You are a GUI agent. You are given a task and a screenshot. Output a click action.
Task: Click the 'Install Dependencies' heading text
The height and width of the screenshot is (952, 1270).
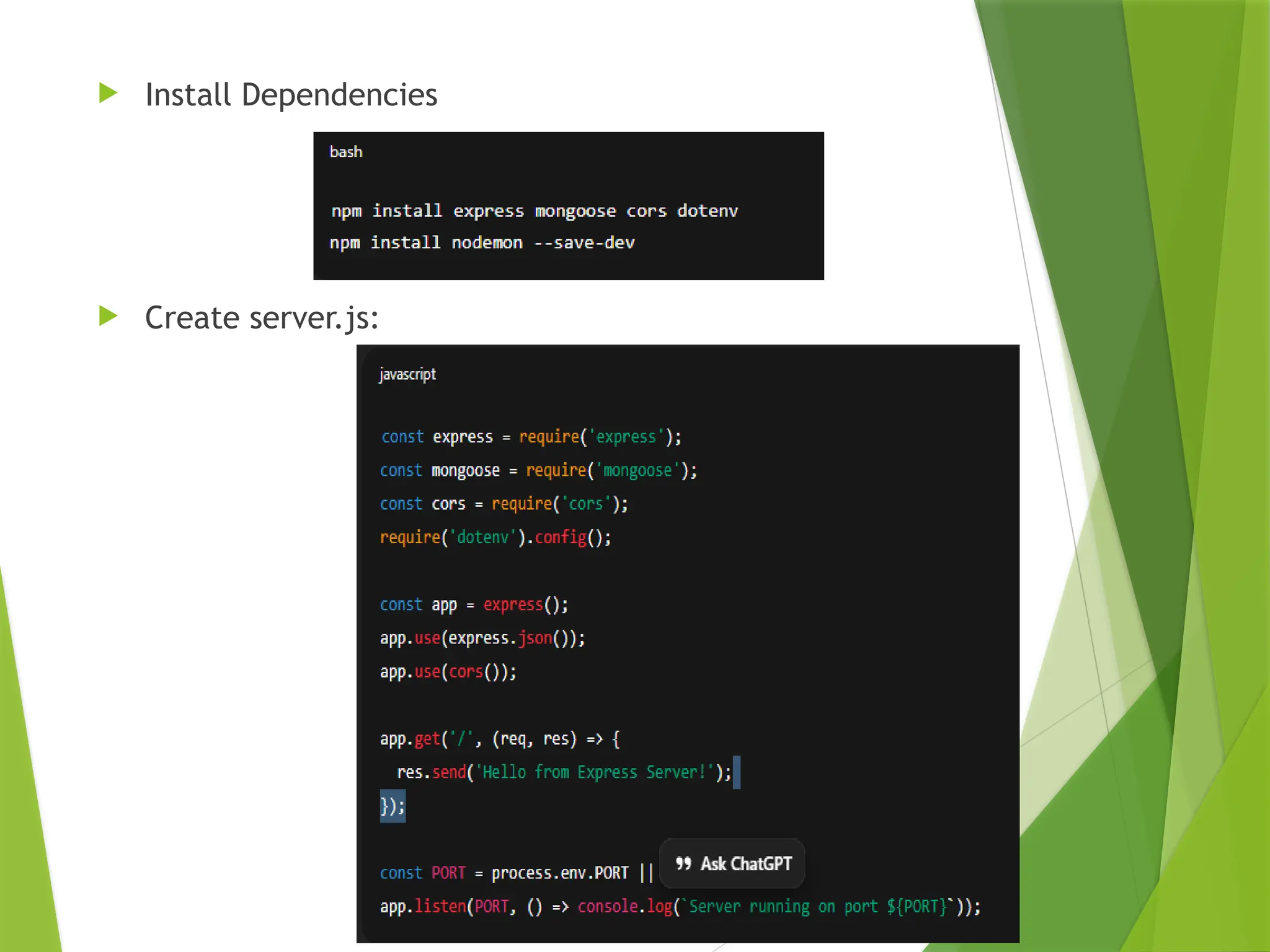(x=291, y=95)
